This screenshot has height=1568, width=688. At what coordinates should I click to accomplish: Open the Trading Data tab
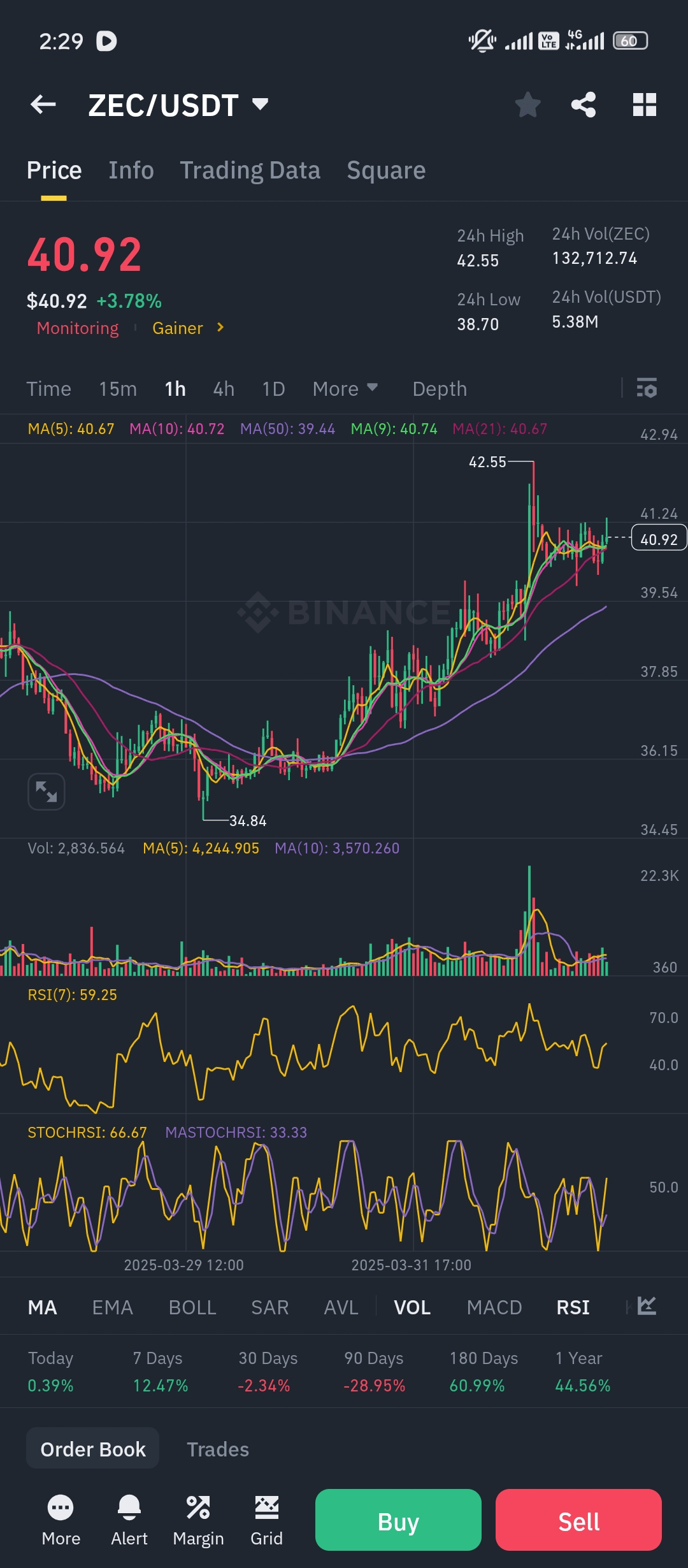click(x=250, y=170)
